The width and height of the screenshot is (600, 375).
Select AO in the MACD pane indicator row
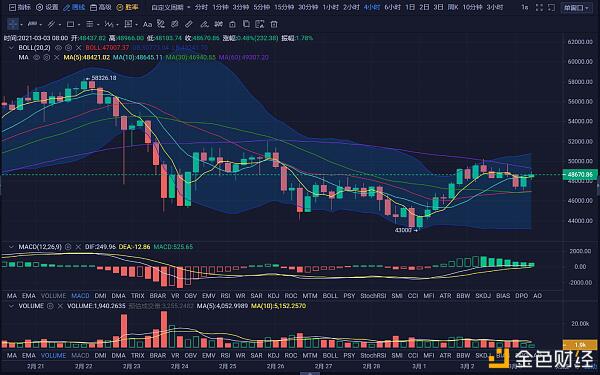(537, 296)
